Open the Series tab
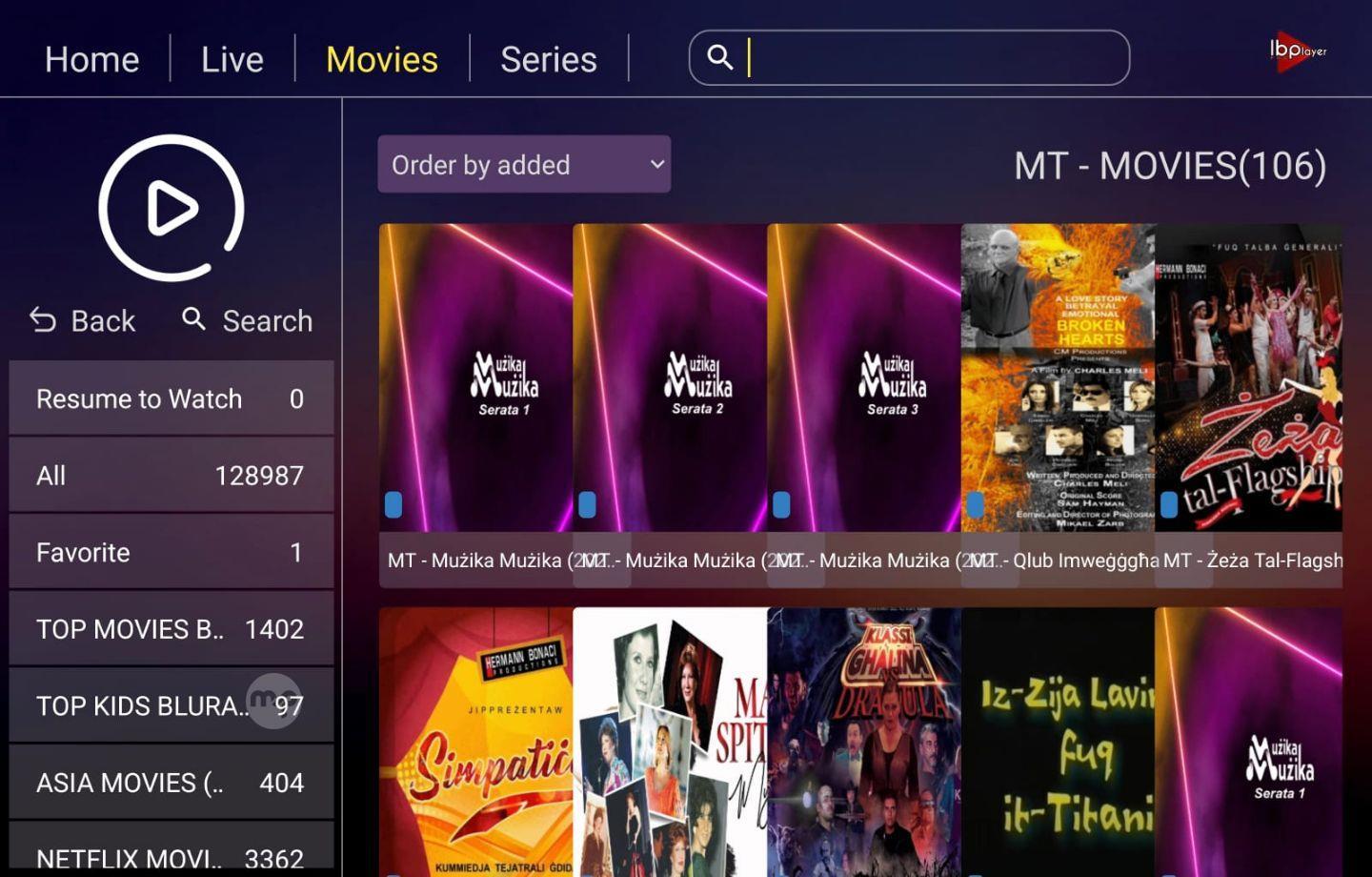The width and height of the screenshot is (1372, 877). [549, 59]
